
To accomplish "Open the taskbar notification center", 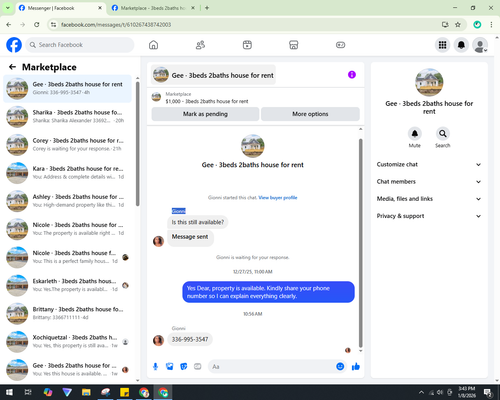I will (x=488, y=392).
